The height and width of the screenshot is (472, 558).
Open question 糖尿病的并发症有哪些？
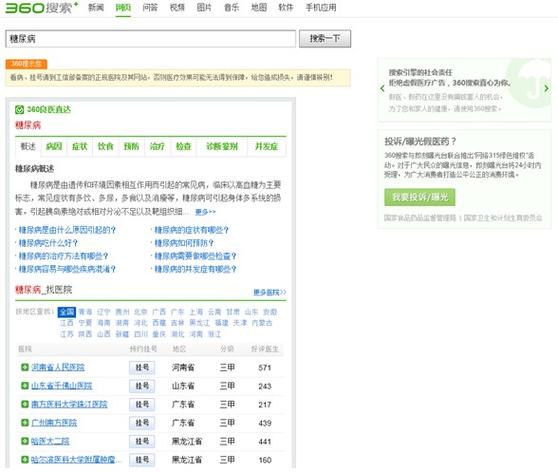point(195,269)
